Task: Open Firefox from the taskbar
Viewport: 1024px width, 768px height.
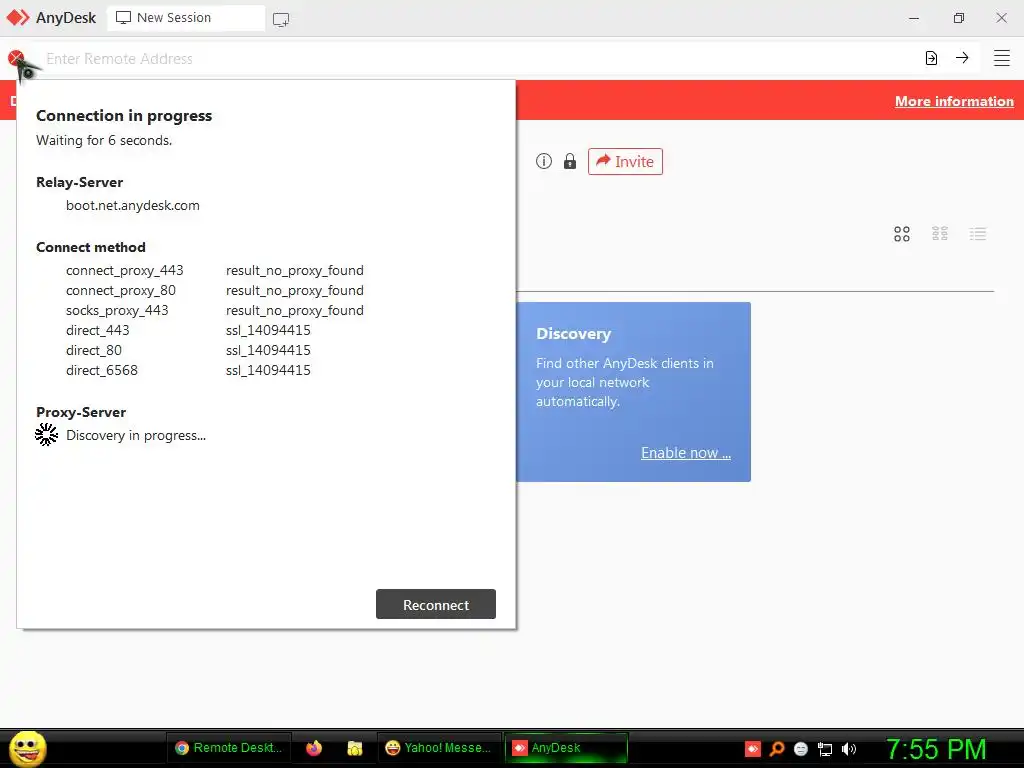Action: (314, 748)
